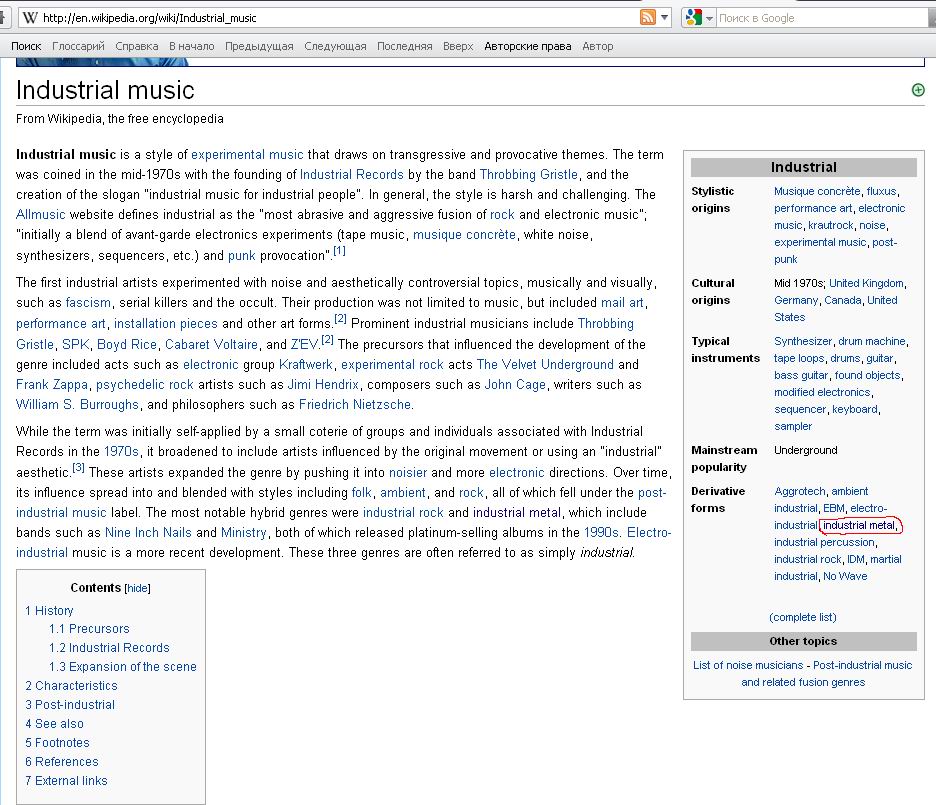Open drum machine link in infobox
This screenshot has width=936, height=805.
tap(872, 341)
